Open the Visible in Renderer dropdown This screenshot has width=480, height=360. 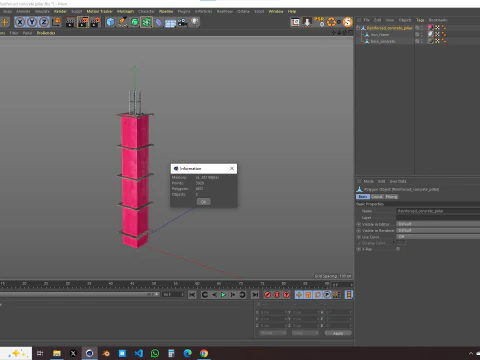(x=438, y=230)
